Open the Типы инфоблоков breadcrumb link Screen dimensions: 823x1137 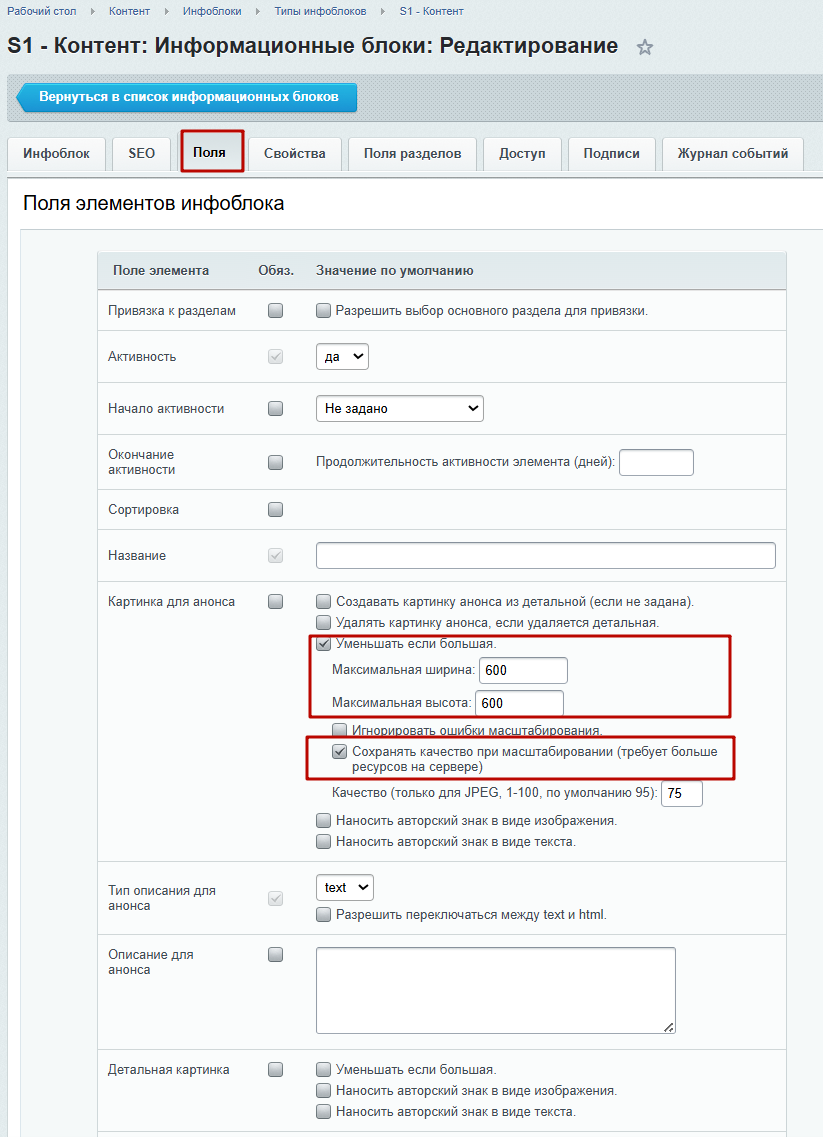pyautogui.click(x=320, y=11)
